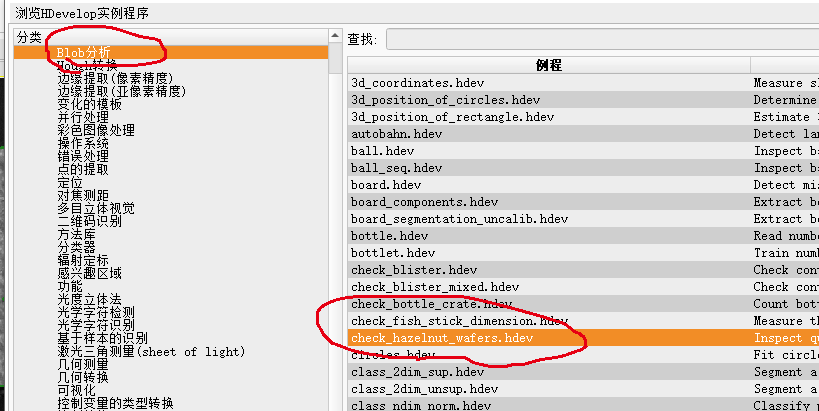Select board_components.hdev example
The height and width of the screenshot is (411, 819).
pos(424,202)
